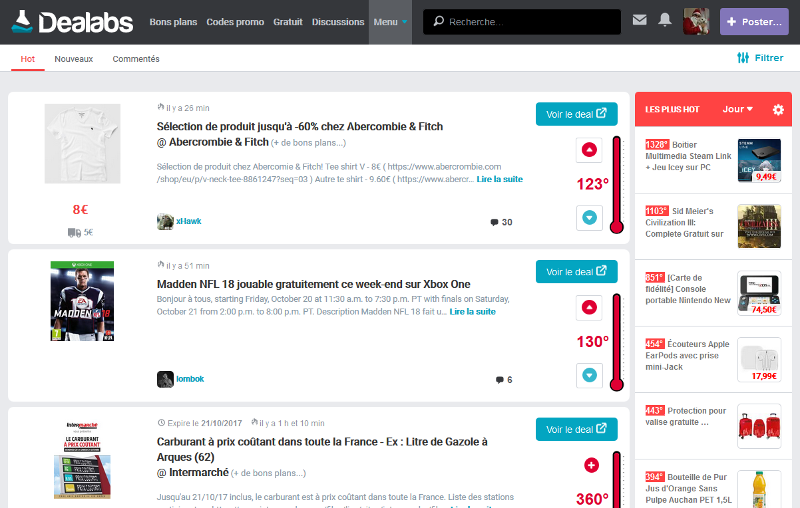Open the Intermarché carburant thumbnail

[82, 460]
